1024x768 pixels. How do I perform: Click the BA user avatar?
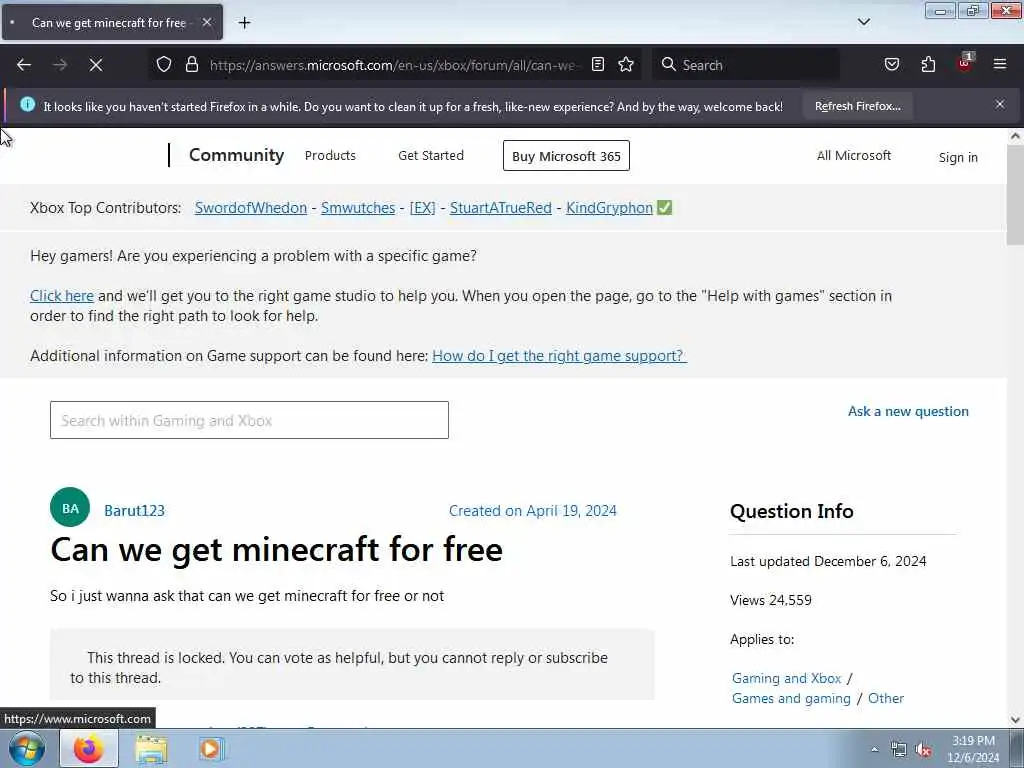[x=70, y=507]
